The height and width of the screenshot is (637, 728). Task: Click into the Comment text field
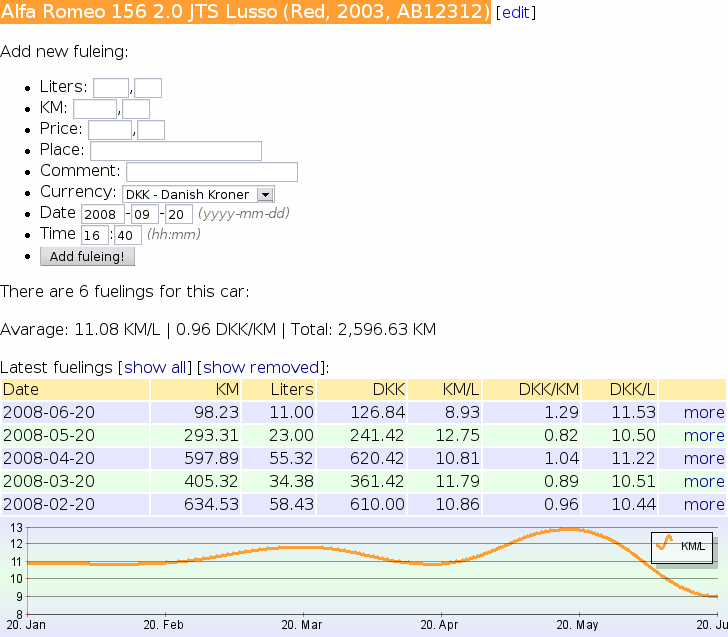212,172
